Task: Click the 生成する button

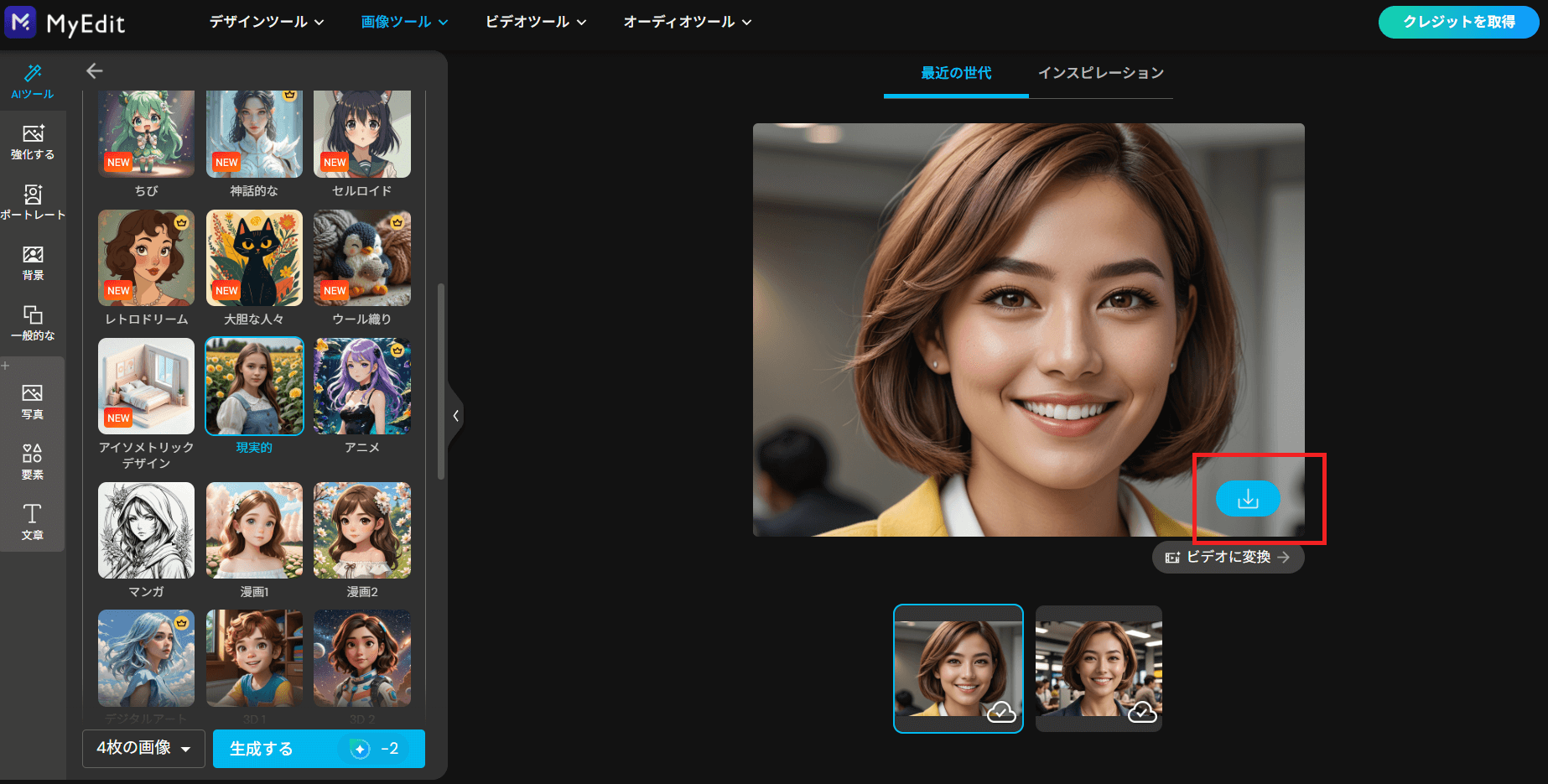Action: 319,749
